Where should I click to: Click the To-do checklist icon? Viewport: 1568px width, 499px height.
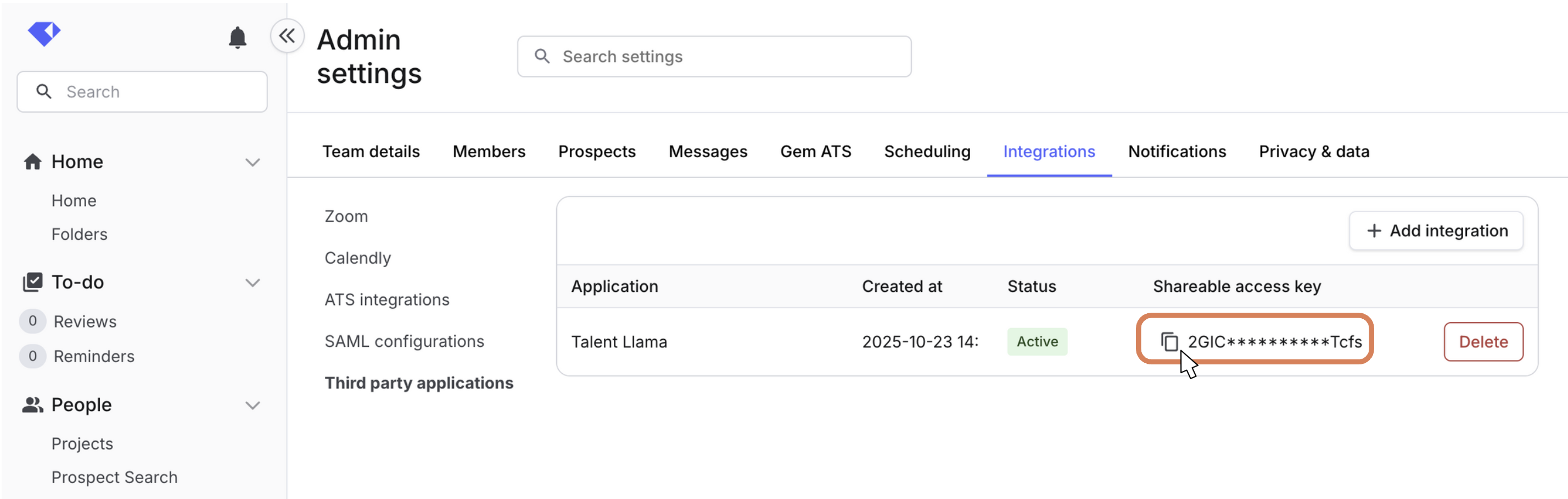point(33,282)
